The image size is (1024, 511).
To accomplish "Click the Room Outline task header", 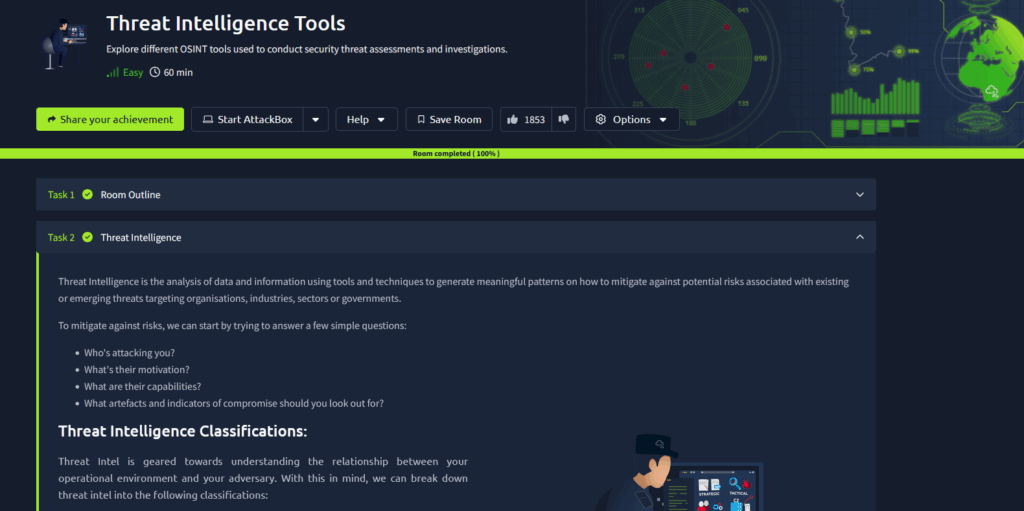I will 456,195.
